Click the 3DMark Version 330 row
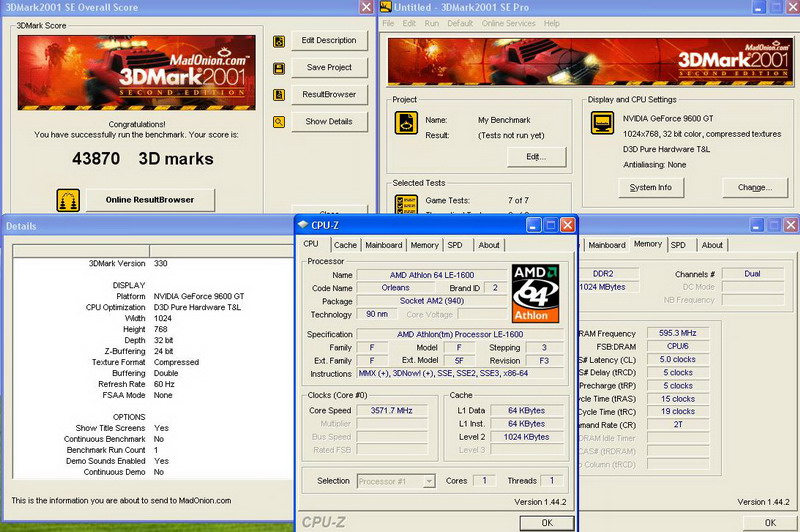Viewport: 800px width, 532px height. point(153,264)
